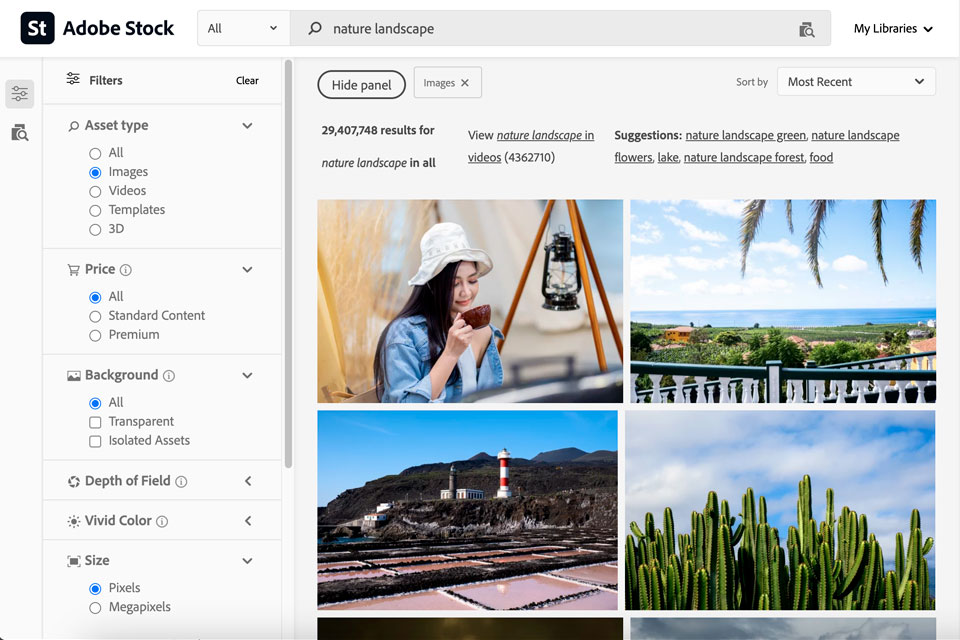This screenshot has width=960, height=640.
Task: Enable Isolated Assets checkbox
Action: [95, 442]
